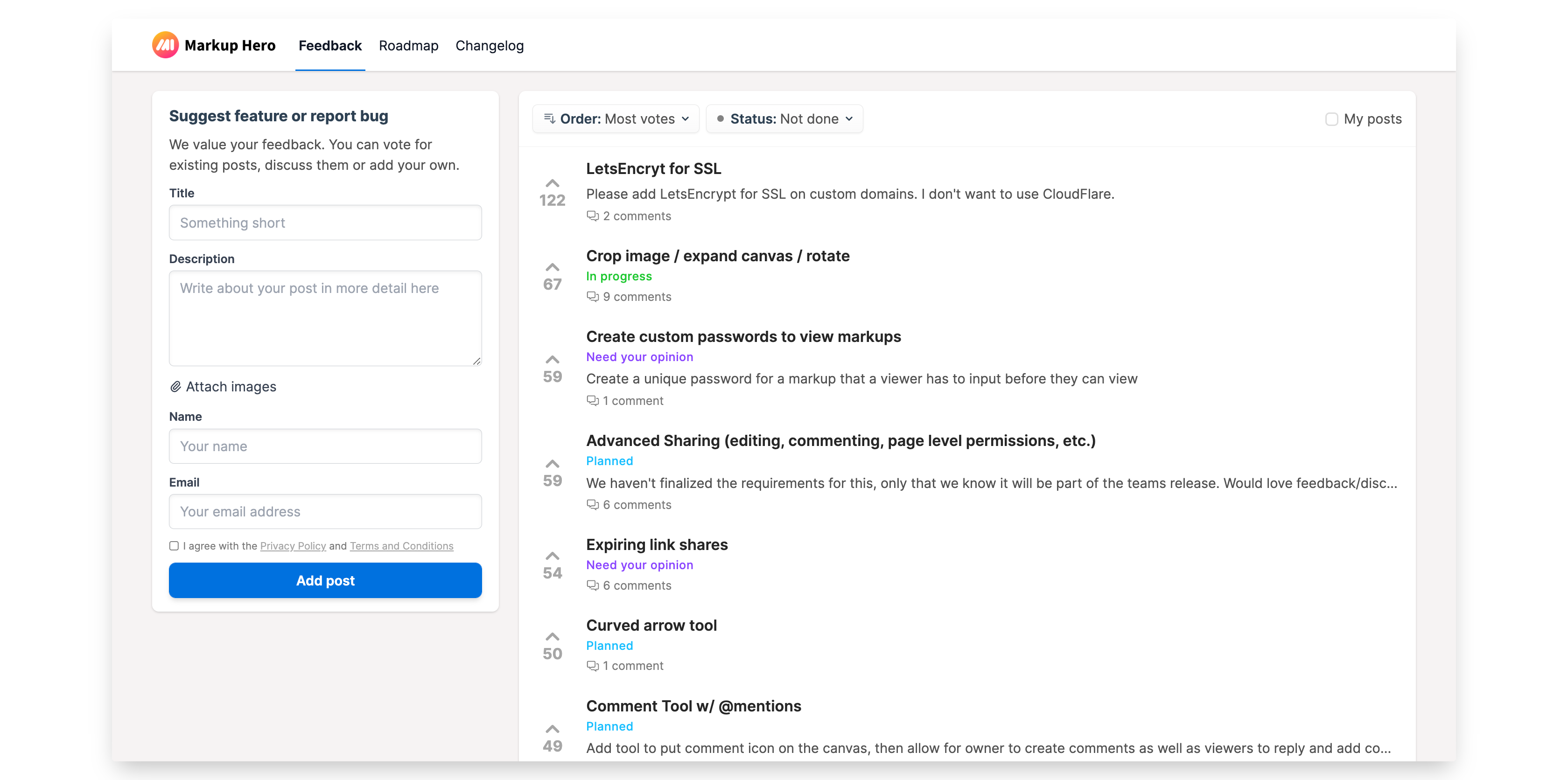Screen dimensions: 1568x780
Task: Upvote Create custom passwords to view markups
Action: [552, 360]
